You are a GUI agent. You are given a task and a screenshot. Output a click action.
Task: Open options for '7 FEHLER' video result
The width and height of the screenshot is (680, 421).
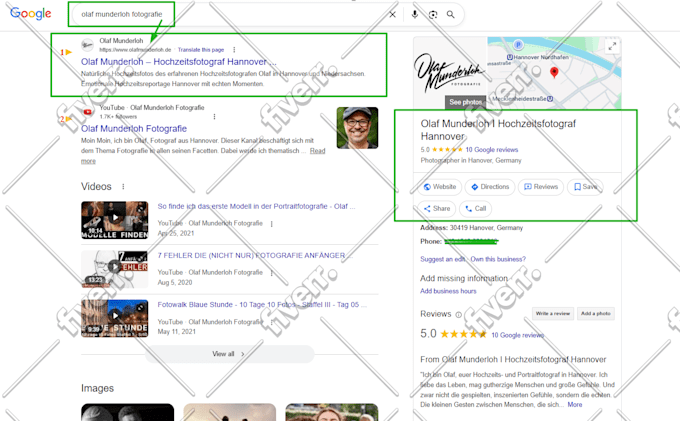click(x=271, y=273)
